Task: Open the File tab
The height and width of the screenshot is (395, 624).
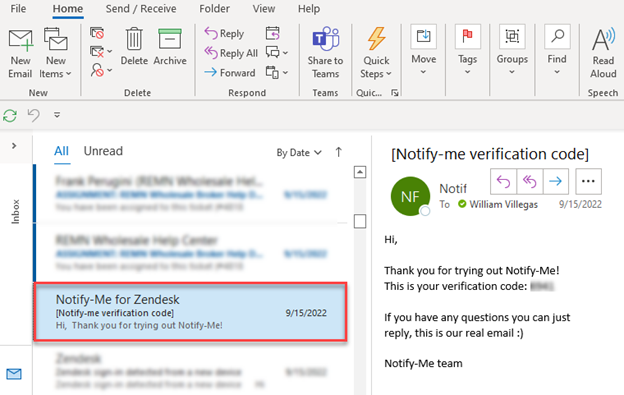Action: [x=18, y=9]
